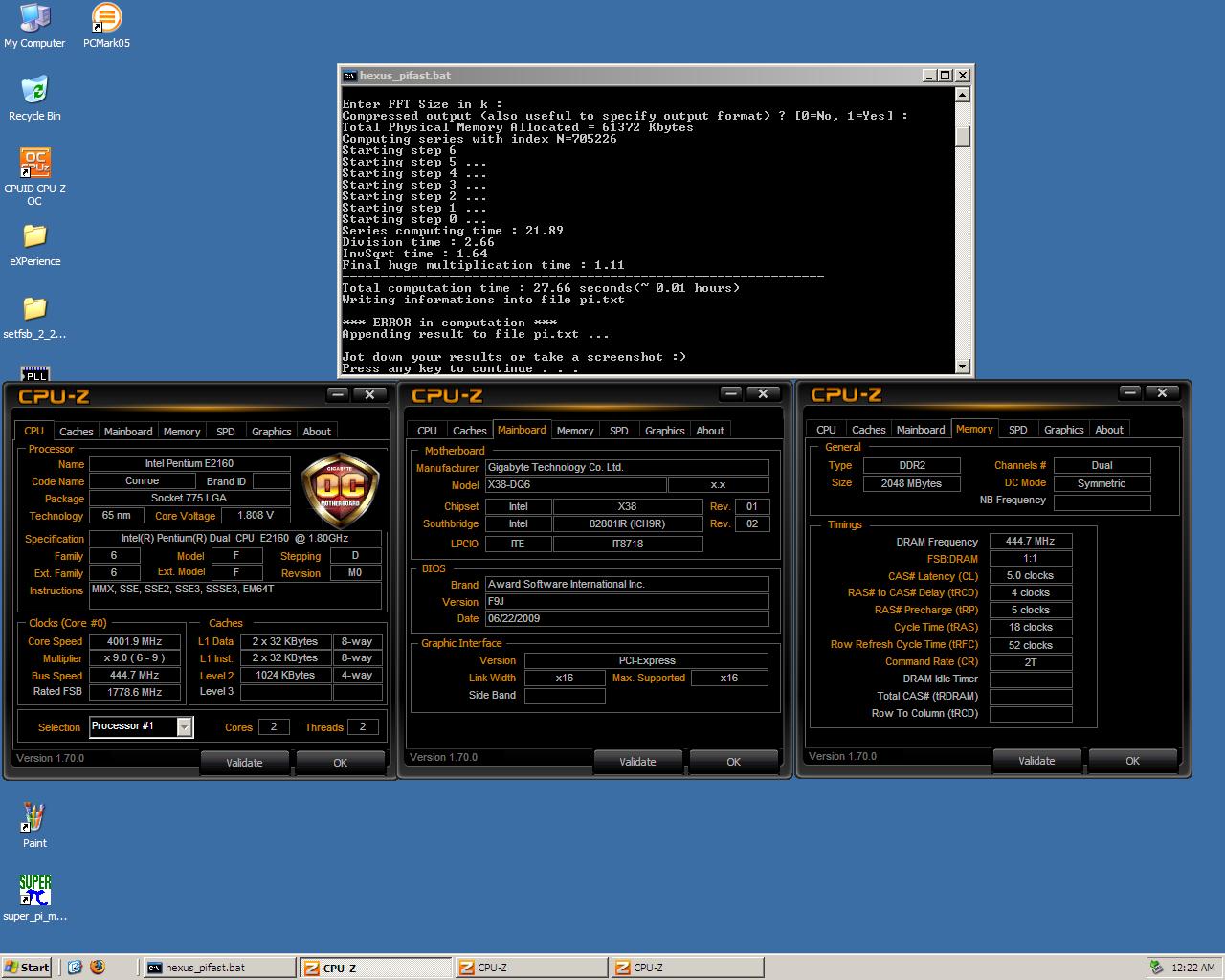1225x980 pixels.
Task: Click the memory size value 2048 MBytes
Action: pos(911,483)
